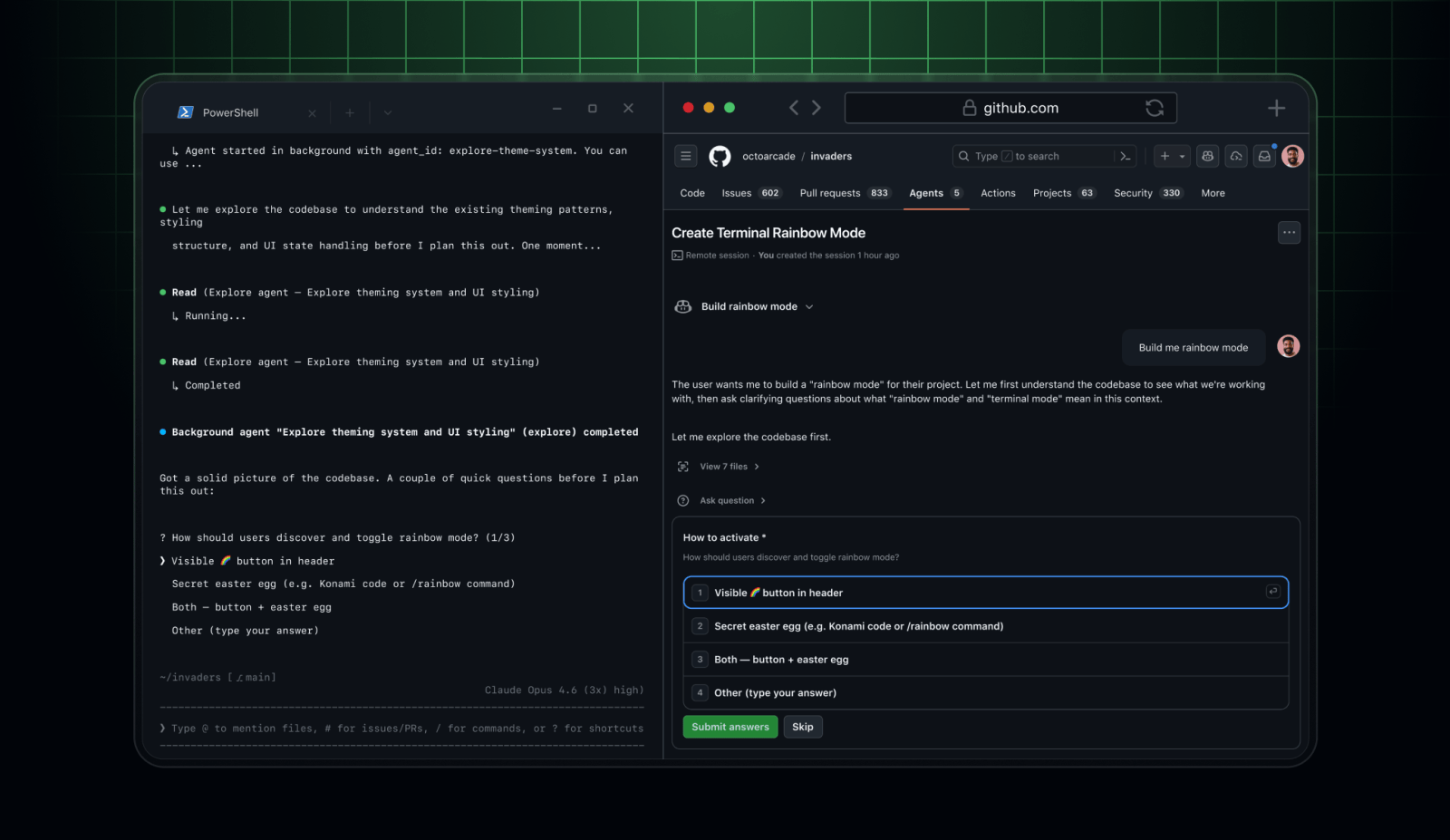Open the cloud agent tasks icon in header
This screenshot has height=840, width=1450.
tap(1236, 156)
